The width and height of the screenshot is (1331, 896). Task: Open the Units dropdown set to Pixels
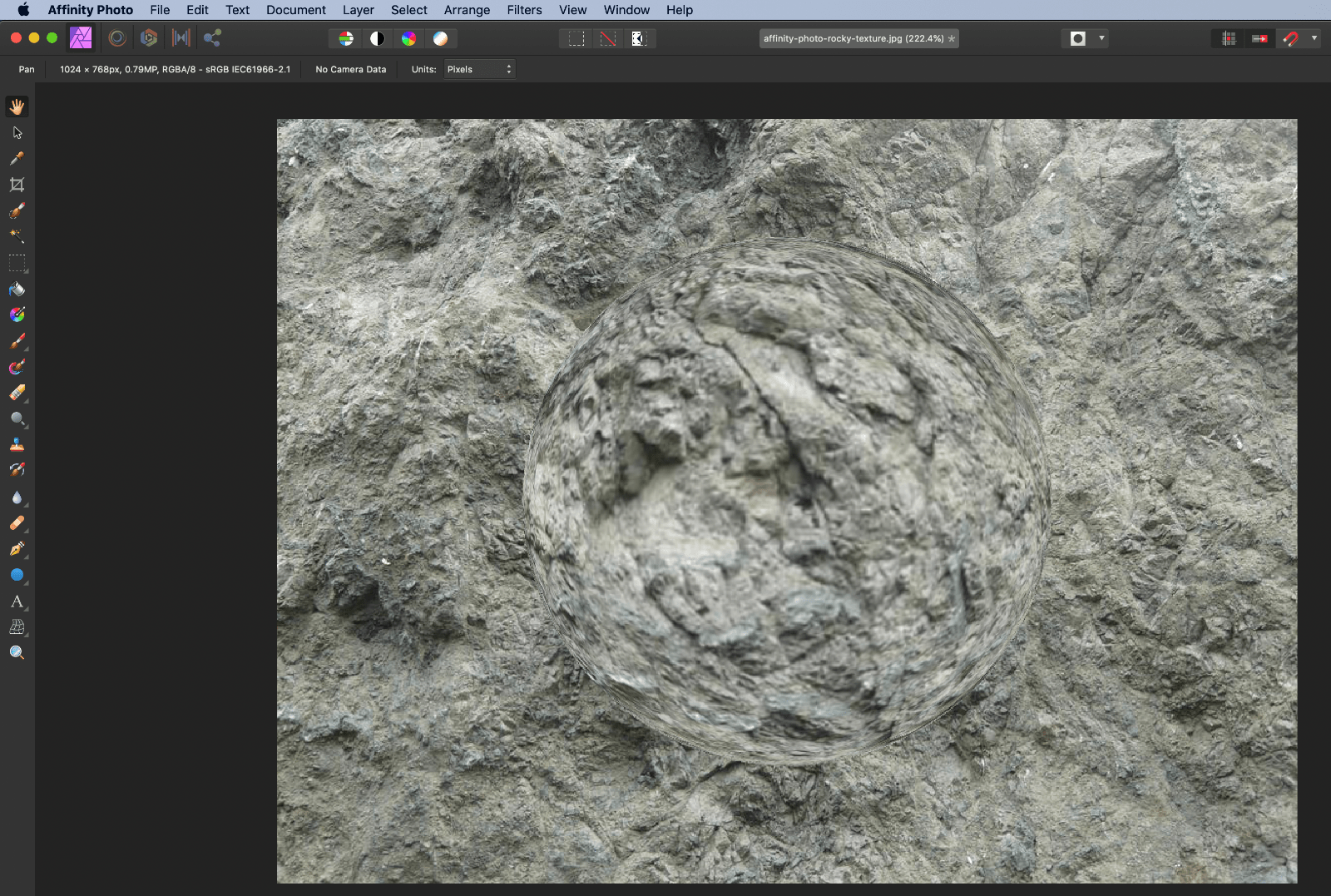click(479, 69)
